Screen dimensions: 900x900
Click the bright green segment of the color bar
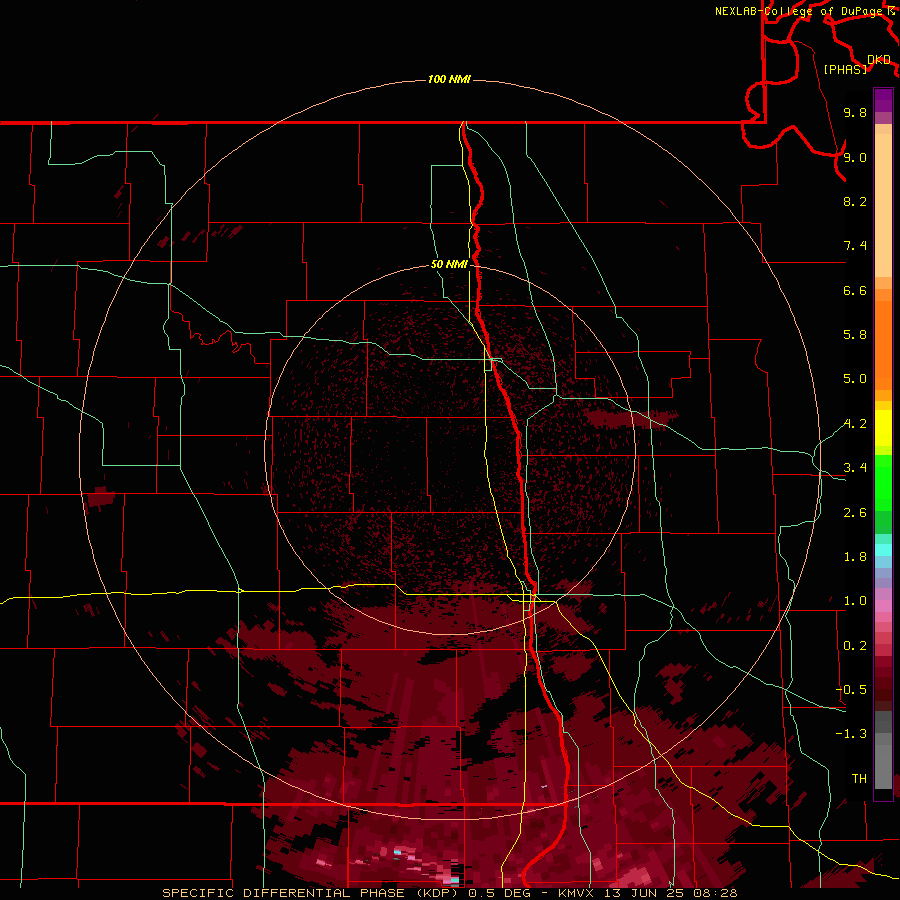[x=883, y=482]
